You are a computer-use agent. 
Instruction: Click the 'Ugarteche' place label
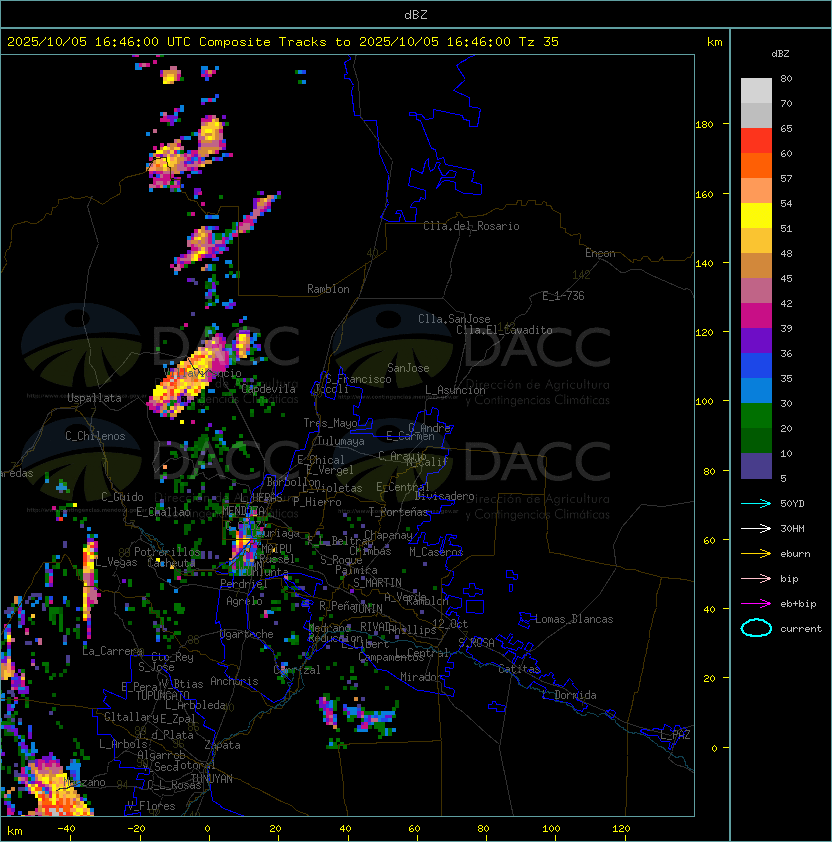(246, 634)
